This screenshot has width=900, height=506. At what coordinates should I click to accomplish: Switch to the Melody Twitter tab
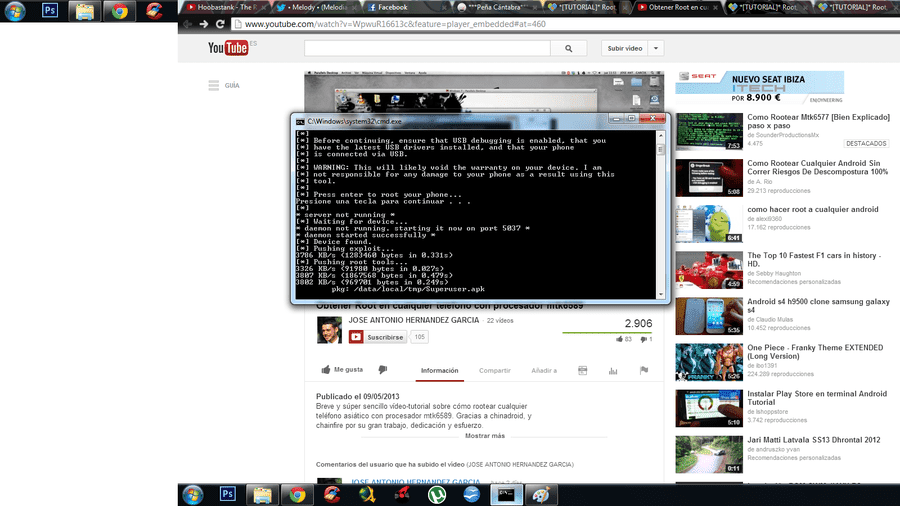coord(314,7)
